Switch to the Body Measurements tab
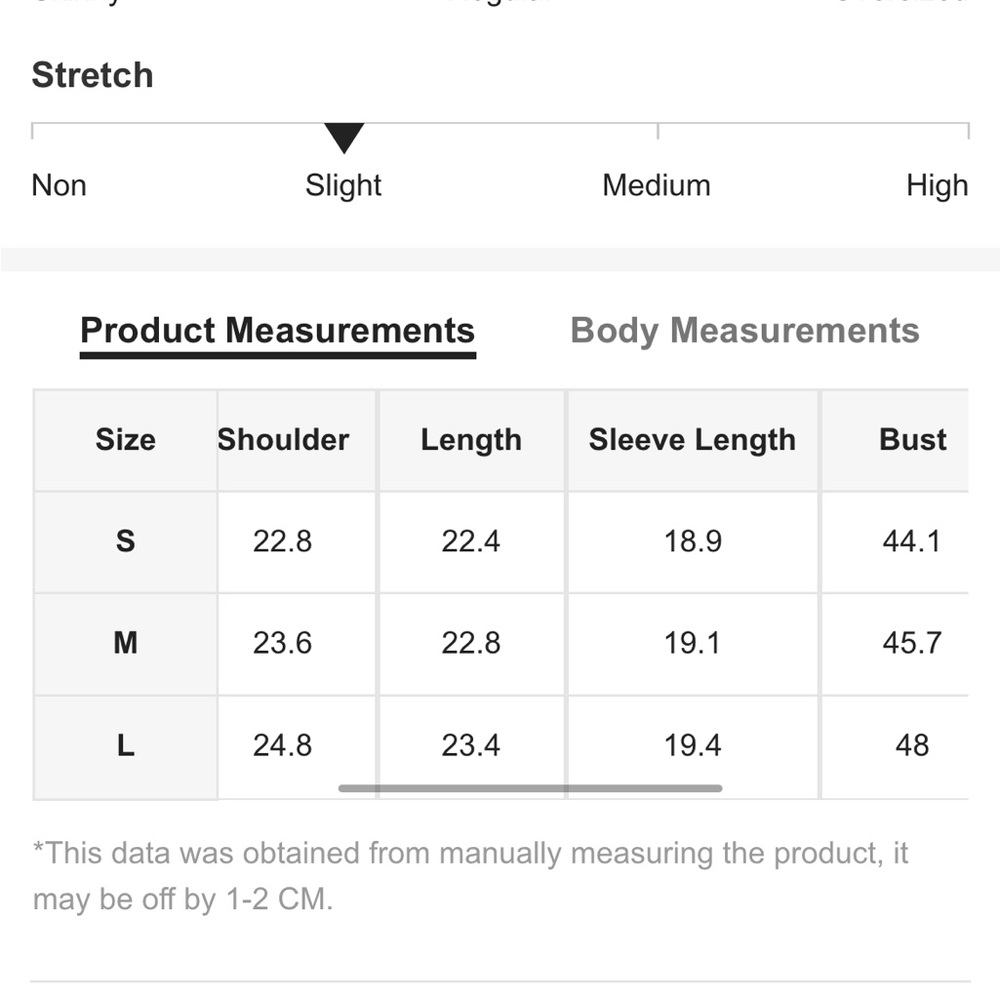Screen dimensions: 1000x1000 click(x=744, y=331)
